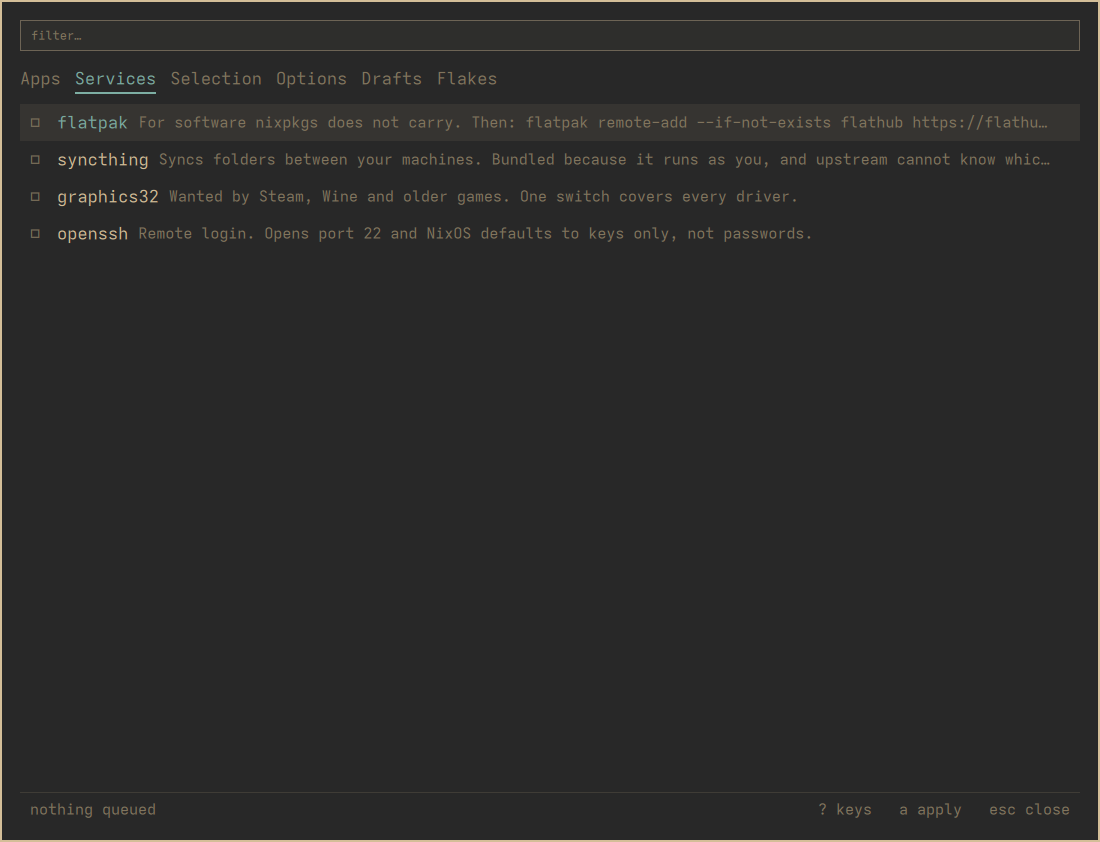Click the 'Wanted by Steam, Wine' description
1100x842 pixels.
pos(483,197)
